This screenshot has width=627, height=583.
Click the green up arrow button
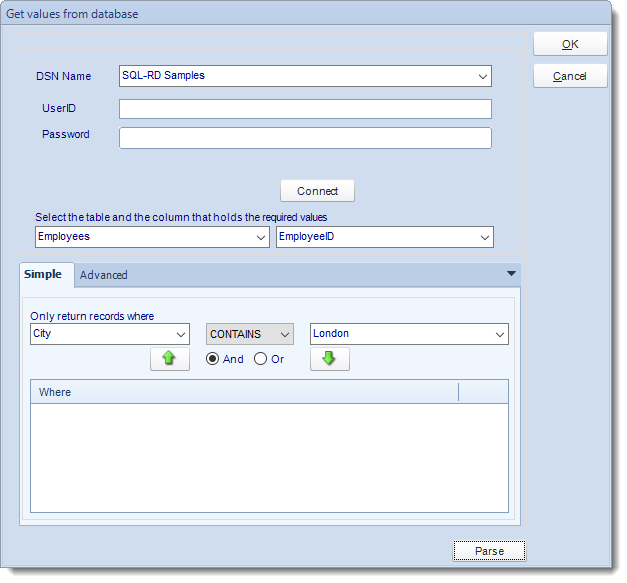pos(170,359)
